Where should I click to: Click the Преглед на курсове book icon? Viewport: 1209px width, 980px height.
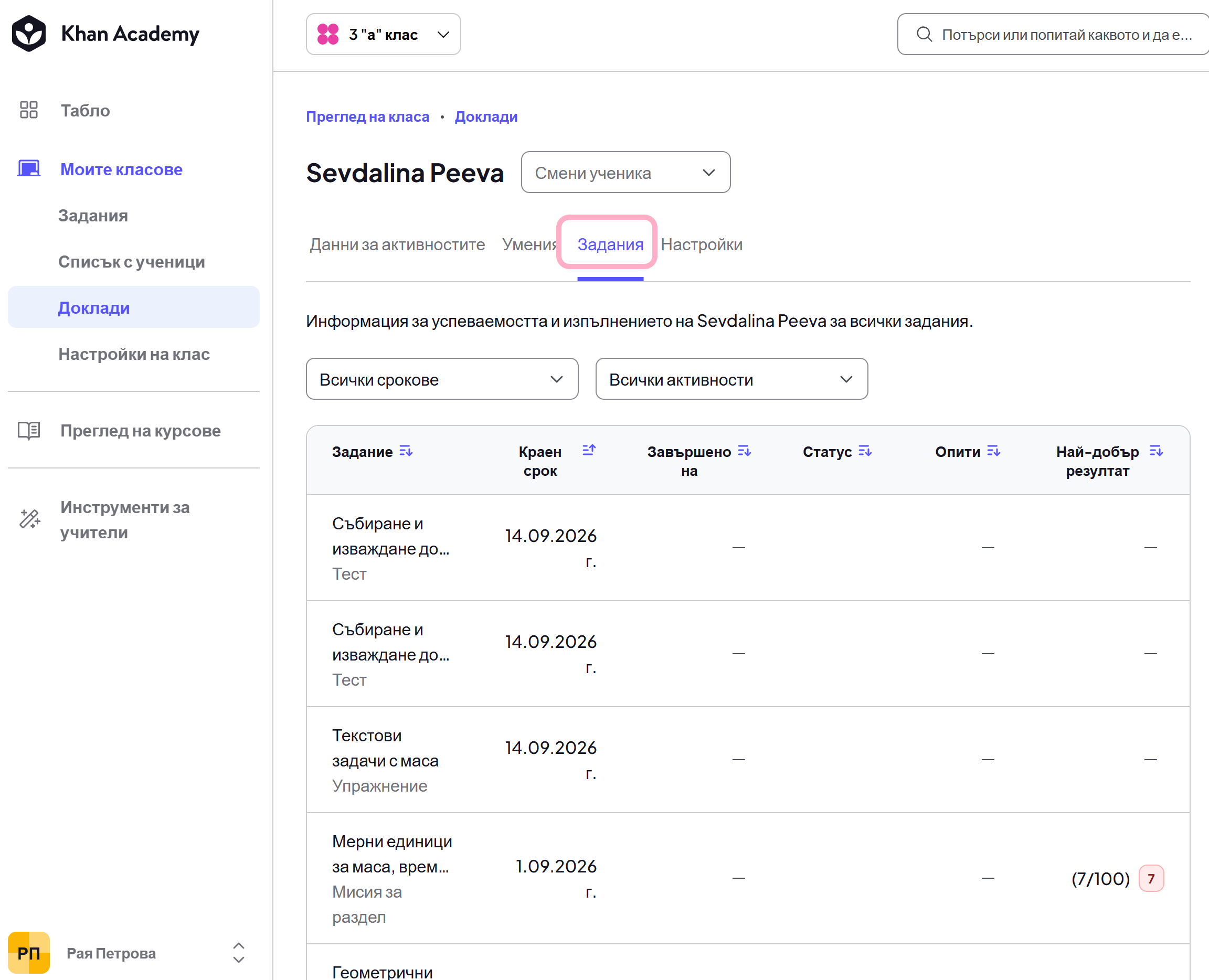click(29, 431)
